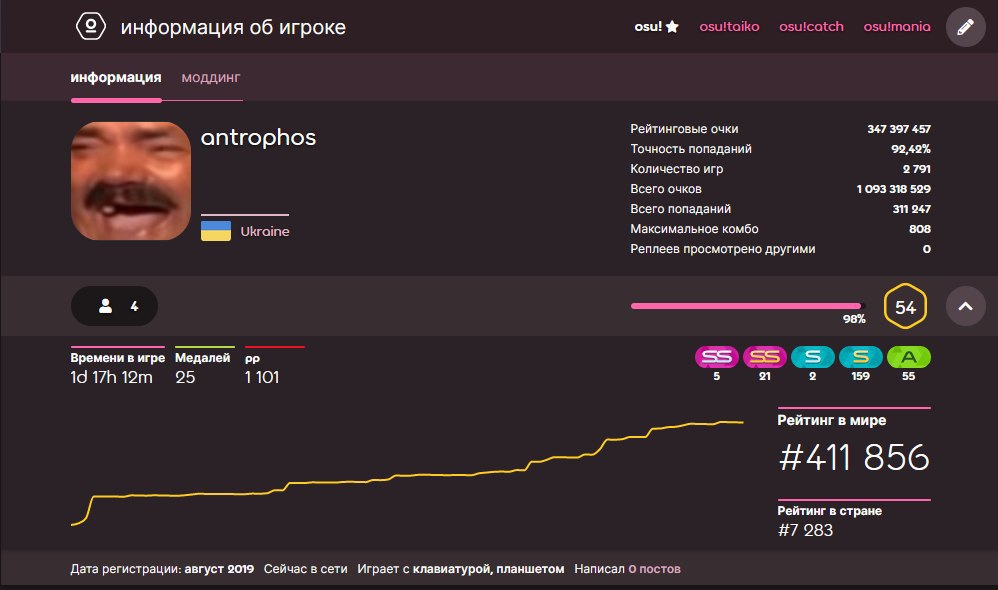Click the ranked score value 347 397 457
This screenshot has width=998, height=590.
pos(899,129)
